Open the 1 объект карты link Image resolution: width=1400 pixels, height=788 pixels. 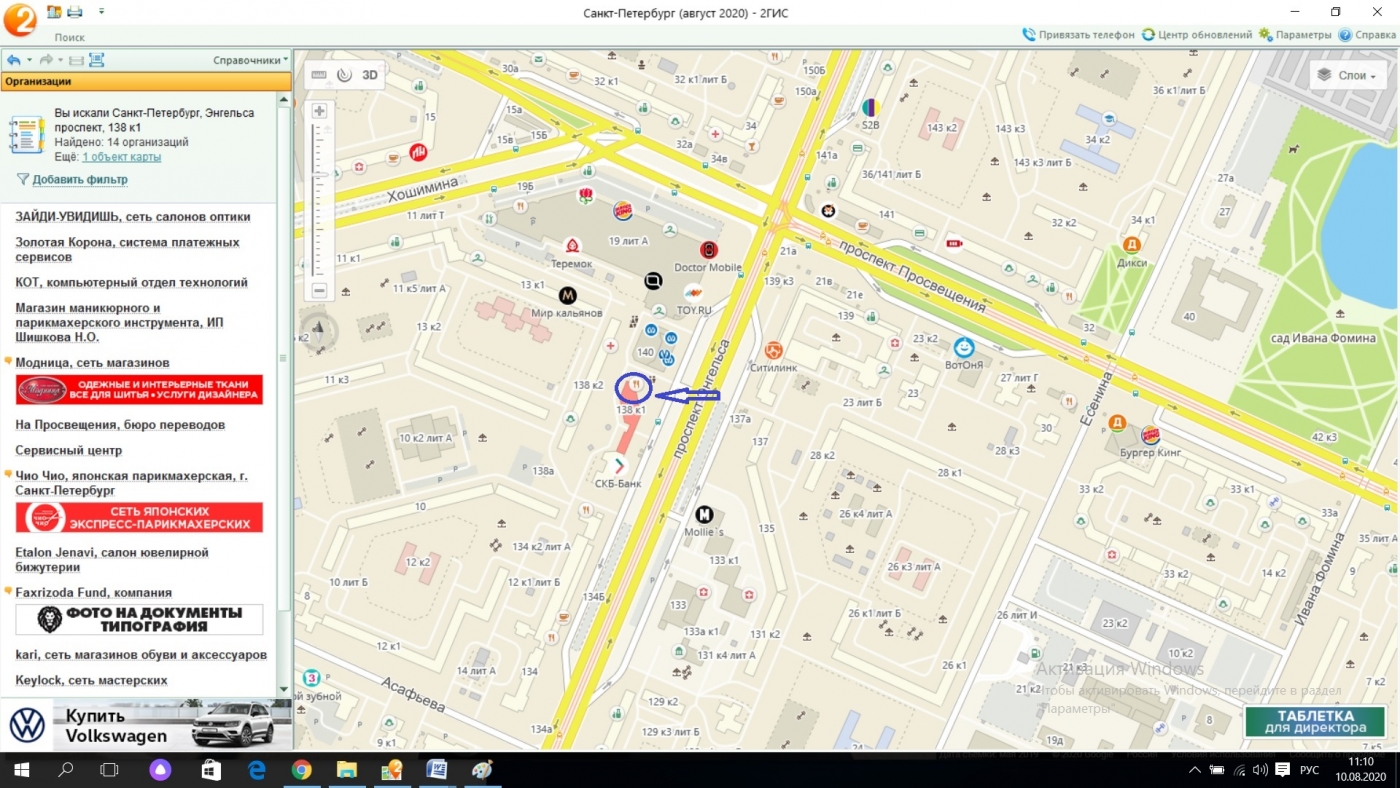click(x=121, y=157)
